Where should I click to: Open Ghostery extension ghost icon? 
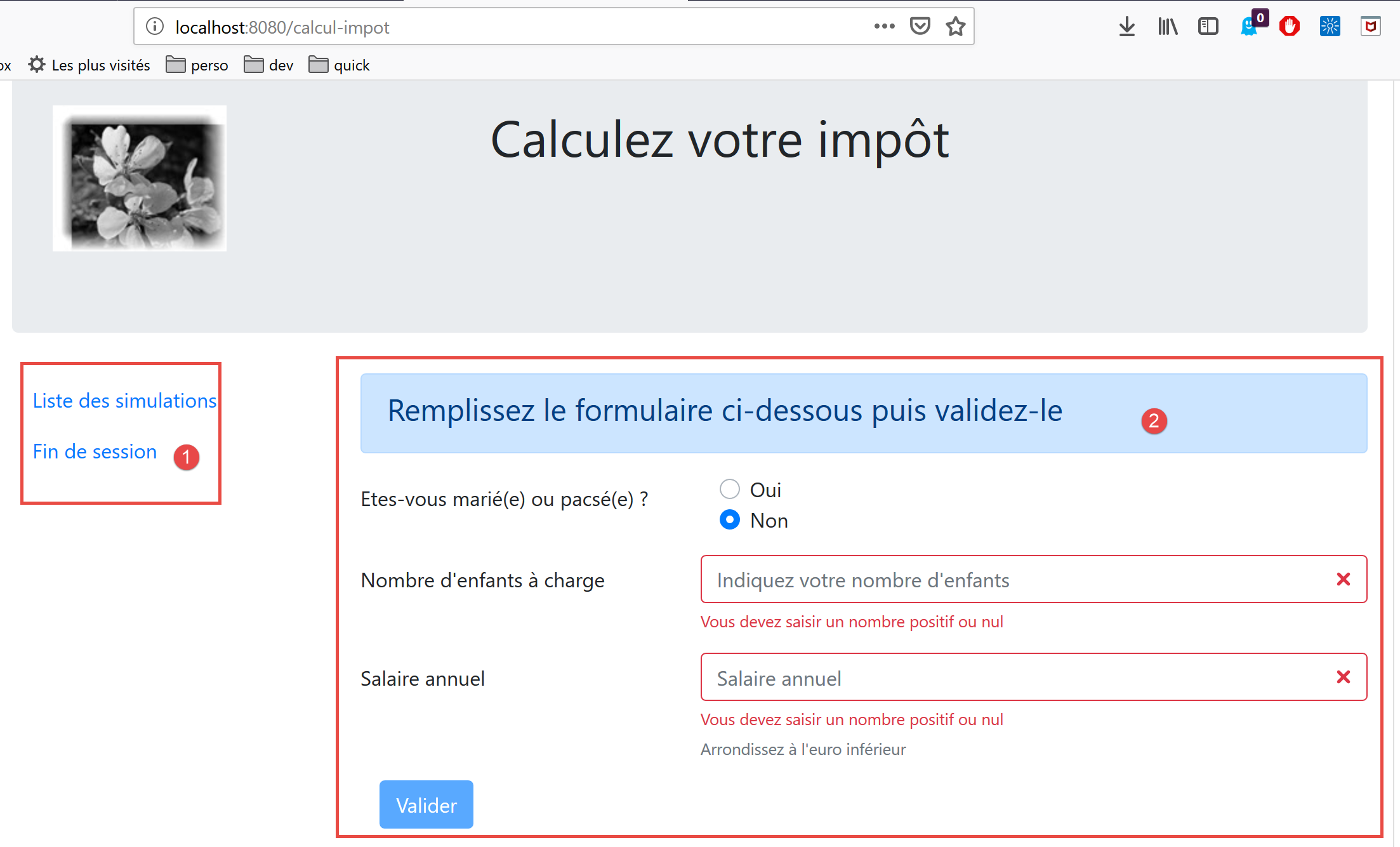[1249, 27]
